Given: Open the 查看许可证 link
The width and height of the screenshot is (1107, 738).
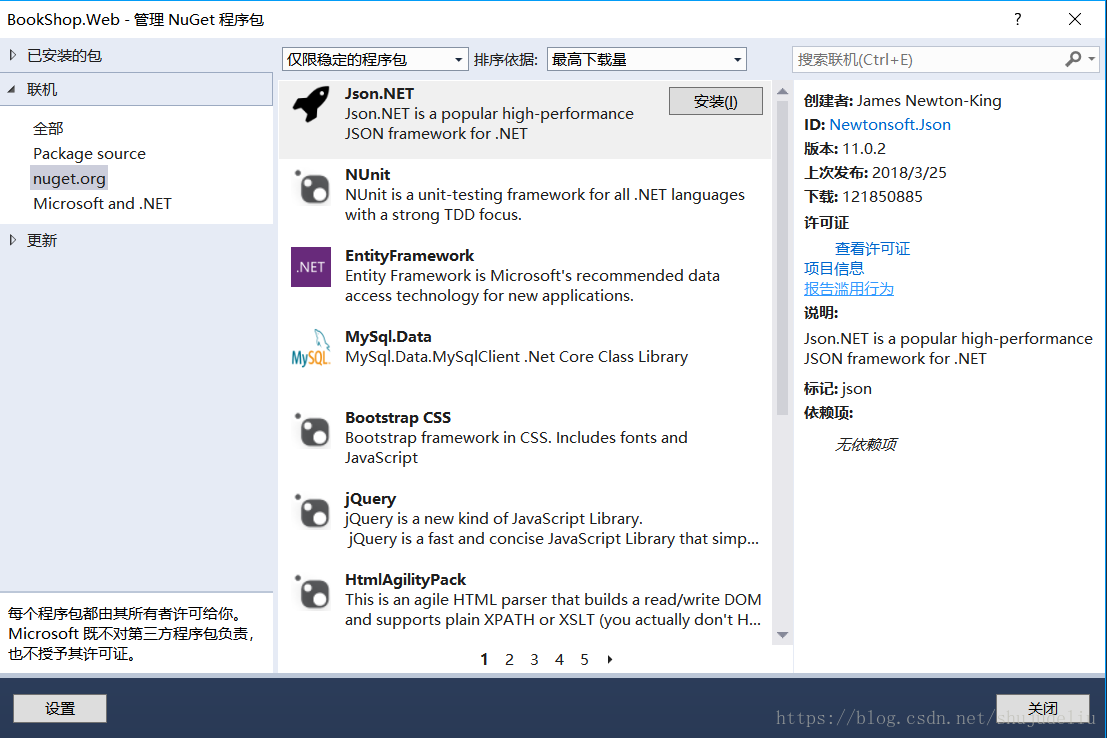Looking at the screenshot, I should click(x=873, y=249).
